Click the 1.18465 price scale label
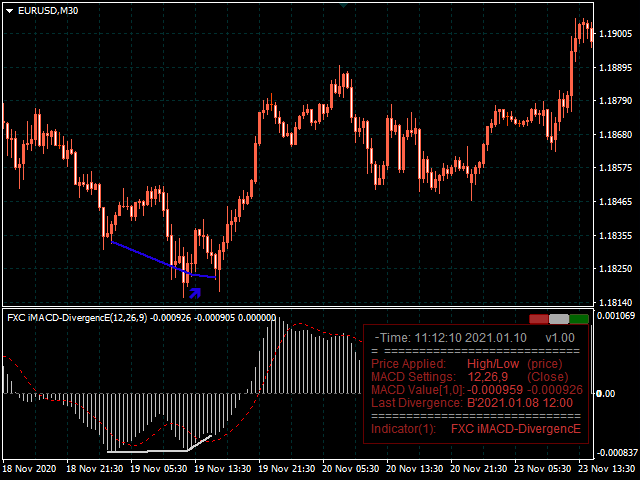 click(616, 202)
